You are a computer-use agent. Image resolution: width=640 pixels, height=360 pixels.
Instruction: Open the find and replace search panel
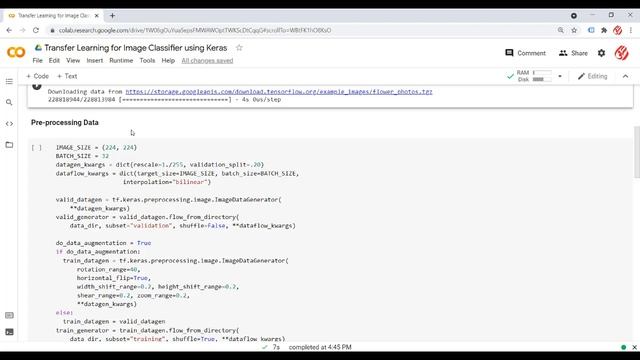pyautogui.click(x=9, y=102)
